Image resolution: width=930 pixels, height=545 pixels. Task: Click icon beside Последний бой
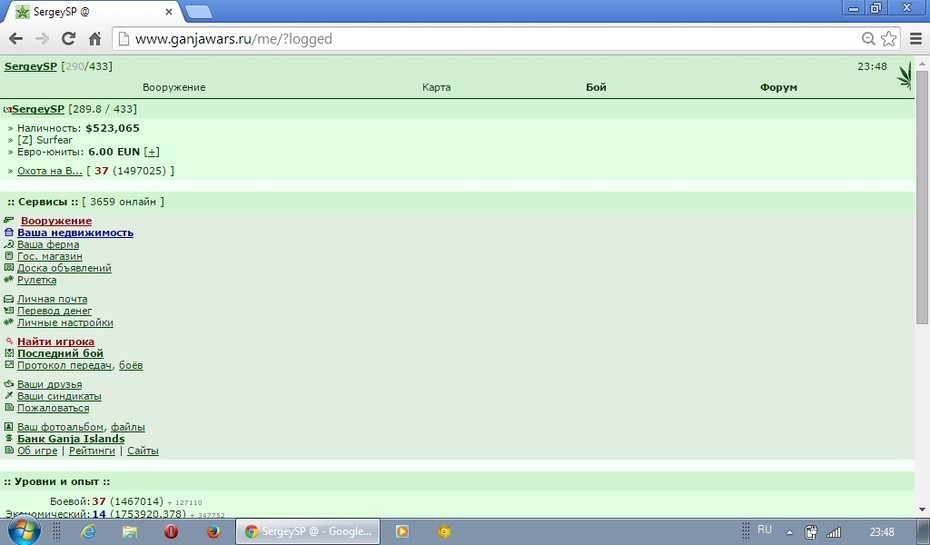point(9,353)
